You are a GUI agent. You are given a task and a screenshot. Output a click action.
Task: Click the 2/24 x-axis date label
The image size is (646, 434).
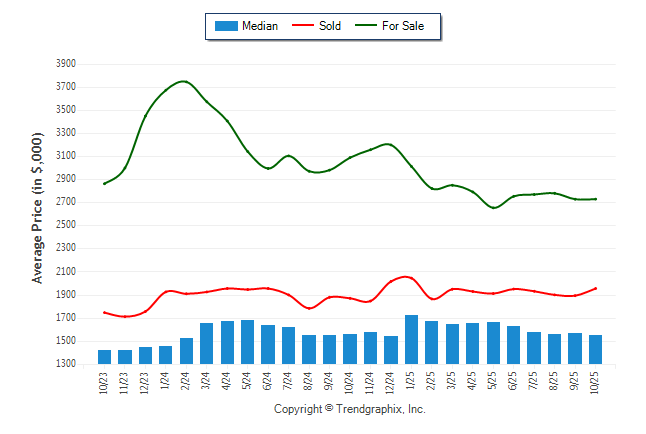(187, 382)
